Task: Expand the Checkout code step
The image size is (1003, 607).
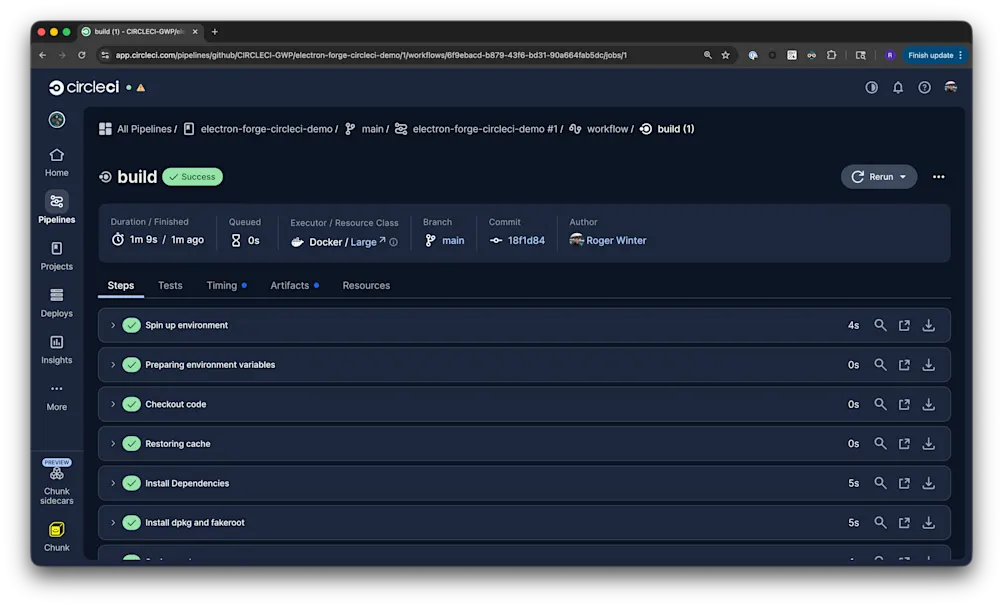Action: [x=113, y=404]
